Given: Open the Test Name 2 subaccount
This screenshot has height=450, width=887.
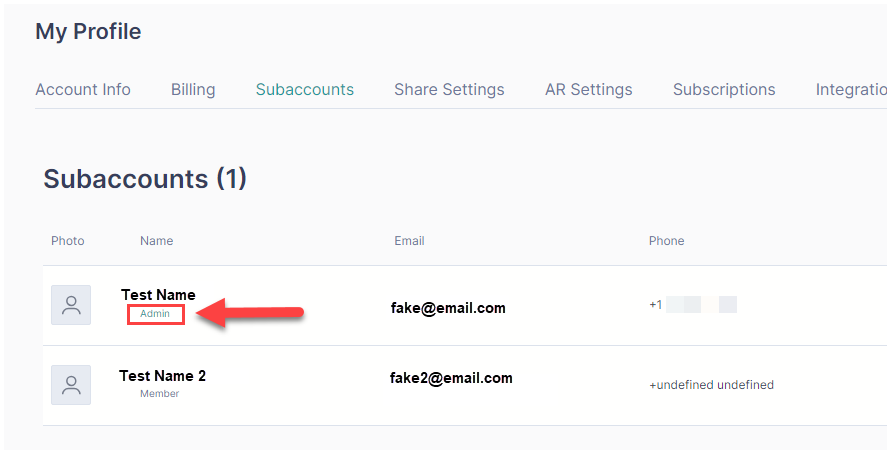Looking at the screenshot, I should (162, 376).
